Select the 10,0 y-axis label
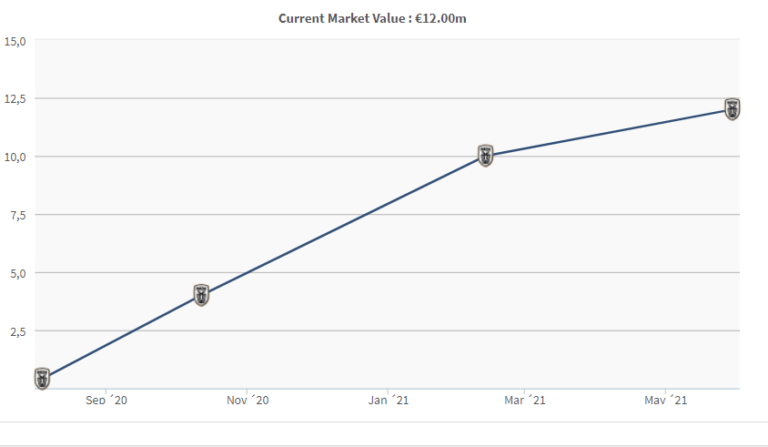This screenshot has height=447, width=768. coord(15,157)
